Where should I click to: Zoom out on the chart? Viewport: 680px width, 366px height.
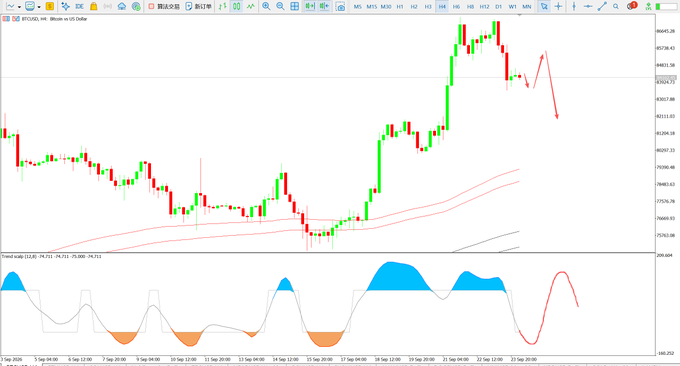(x=281, y=7)
